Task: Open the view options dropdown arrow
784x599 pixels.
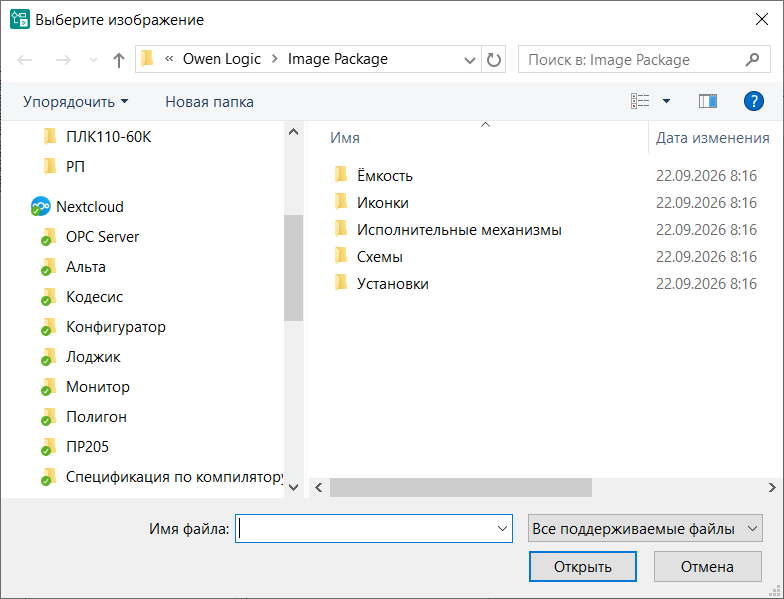Action: (x=666, y=102)
